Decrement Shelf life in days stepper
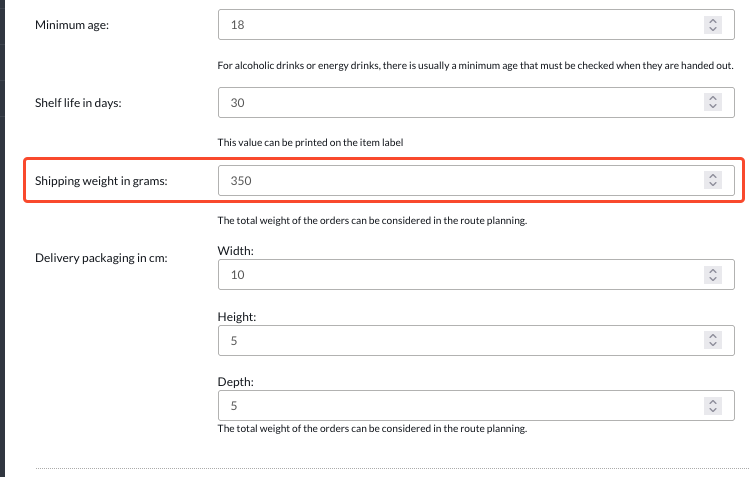 coord(713,106)
